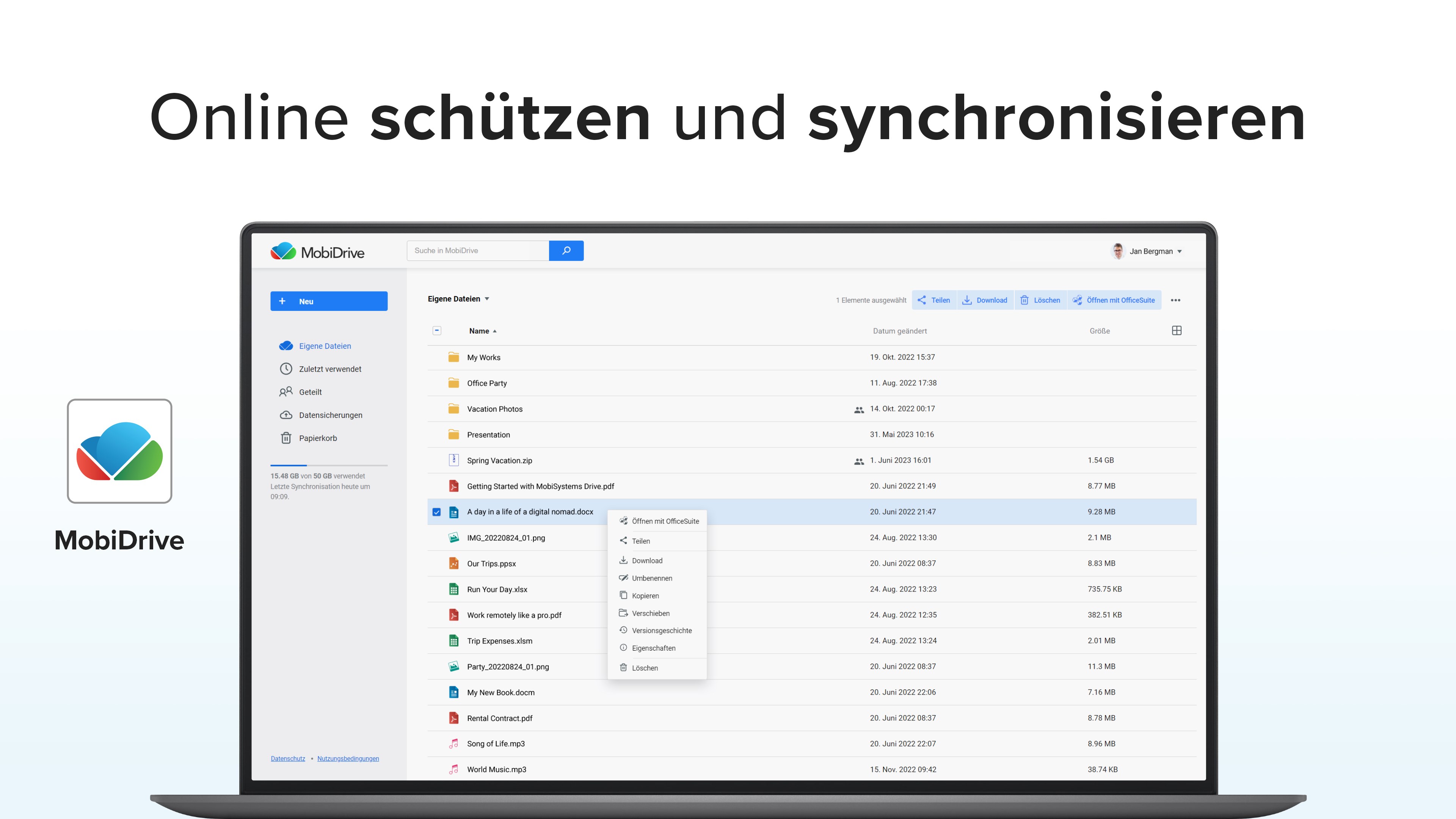Choose Download in the context menu
This screenshot has height=819, width=1456.
pos(657,561)
